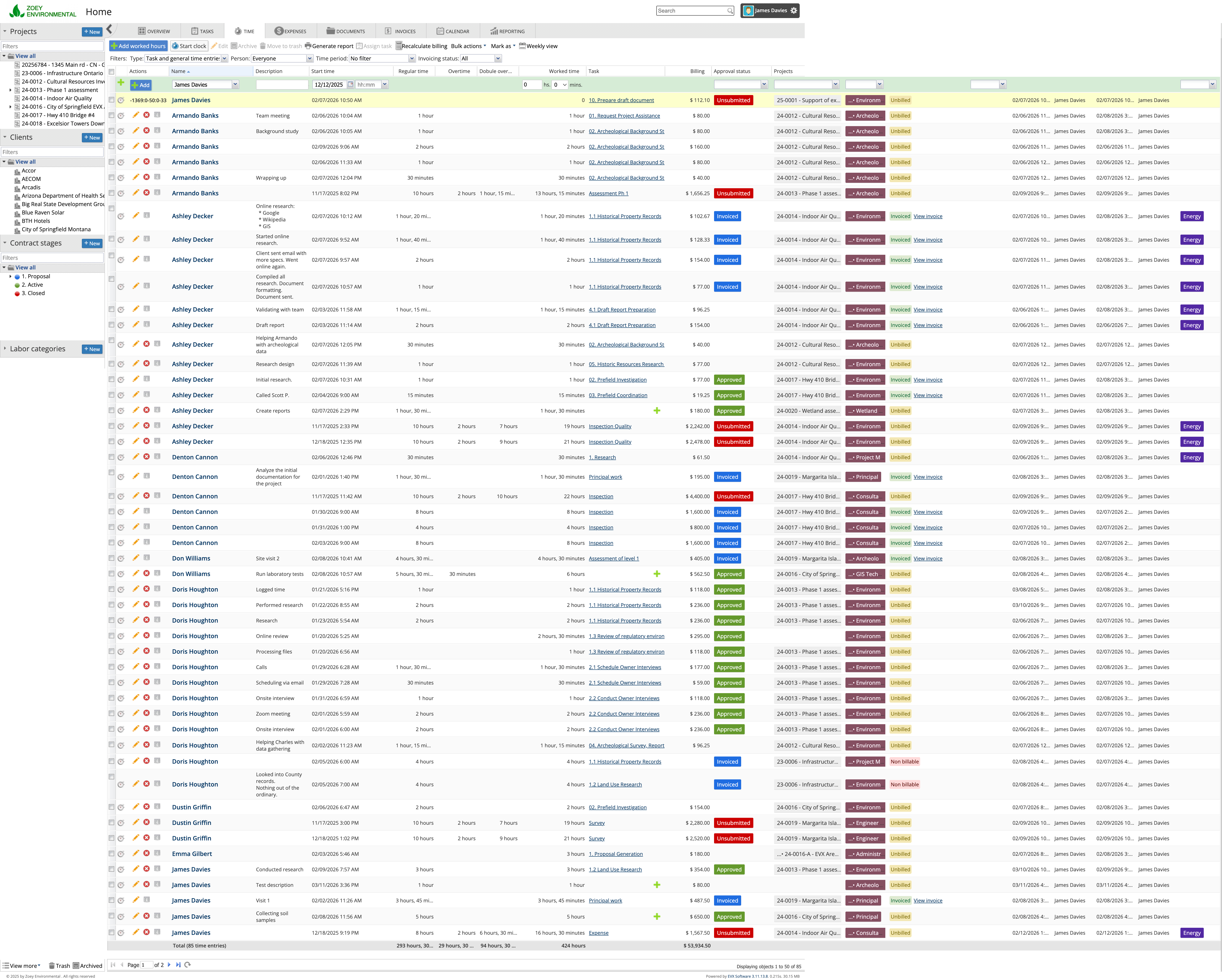1222x980 pixels.
Task: Click the refresh icon in pagination bar
Action: pos(188,965)
